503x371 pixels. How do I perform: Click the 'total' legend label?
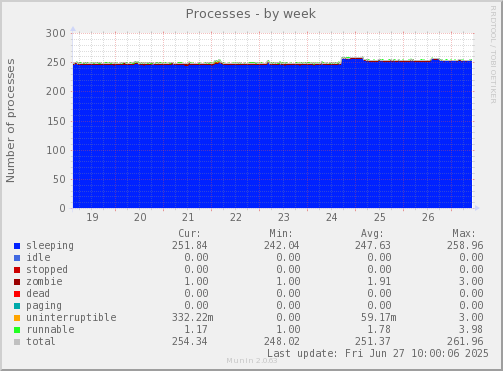click(41, 341)
